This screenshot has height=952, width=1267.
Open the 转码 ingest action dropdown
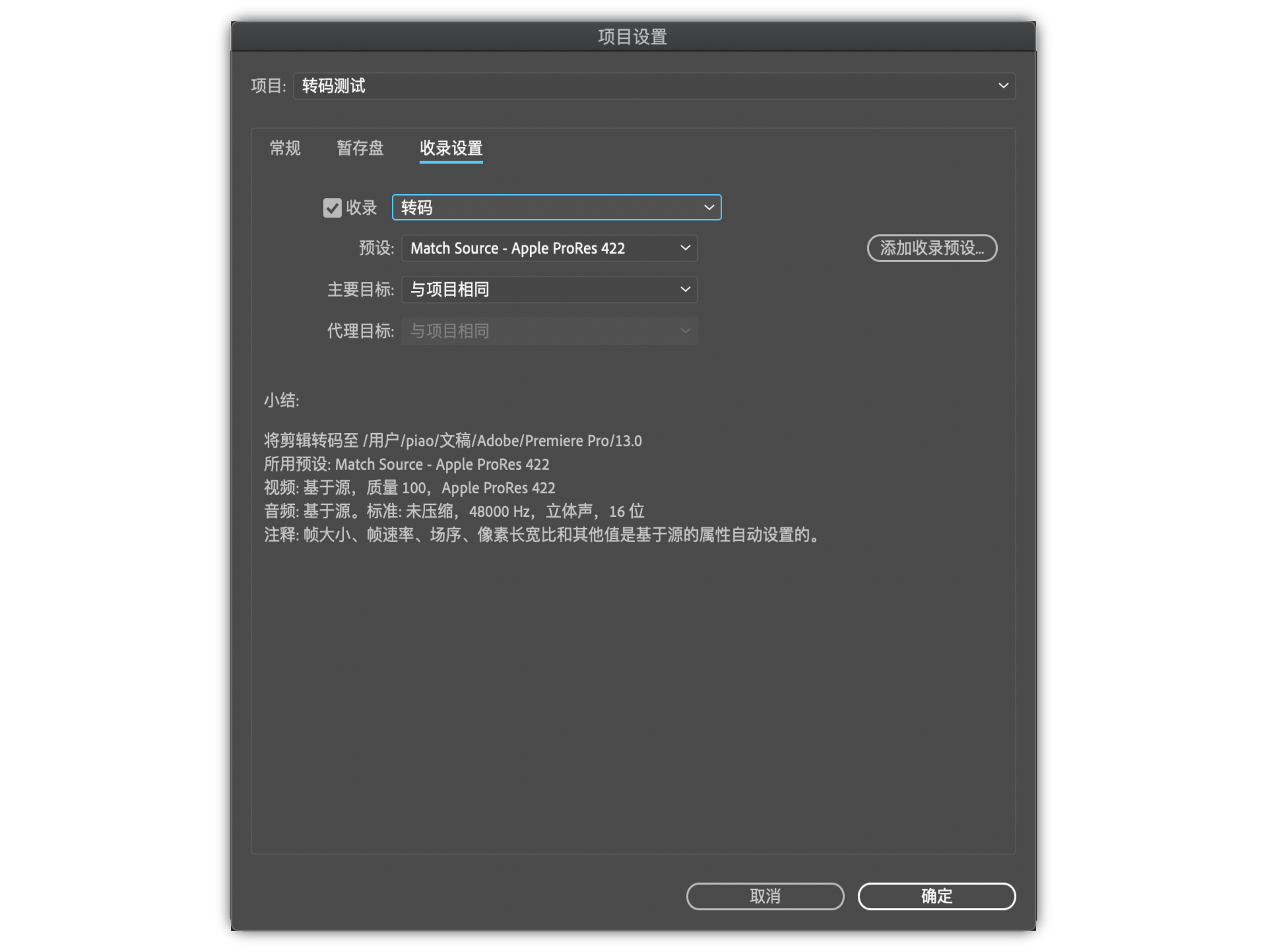tap(556, 208)
